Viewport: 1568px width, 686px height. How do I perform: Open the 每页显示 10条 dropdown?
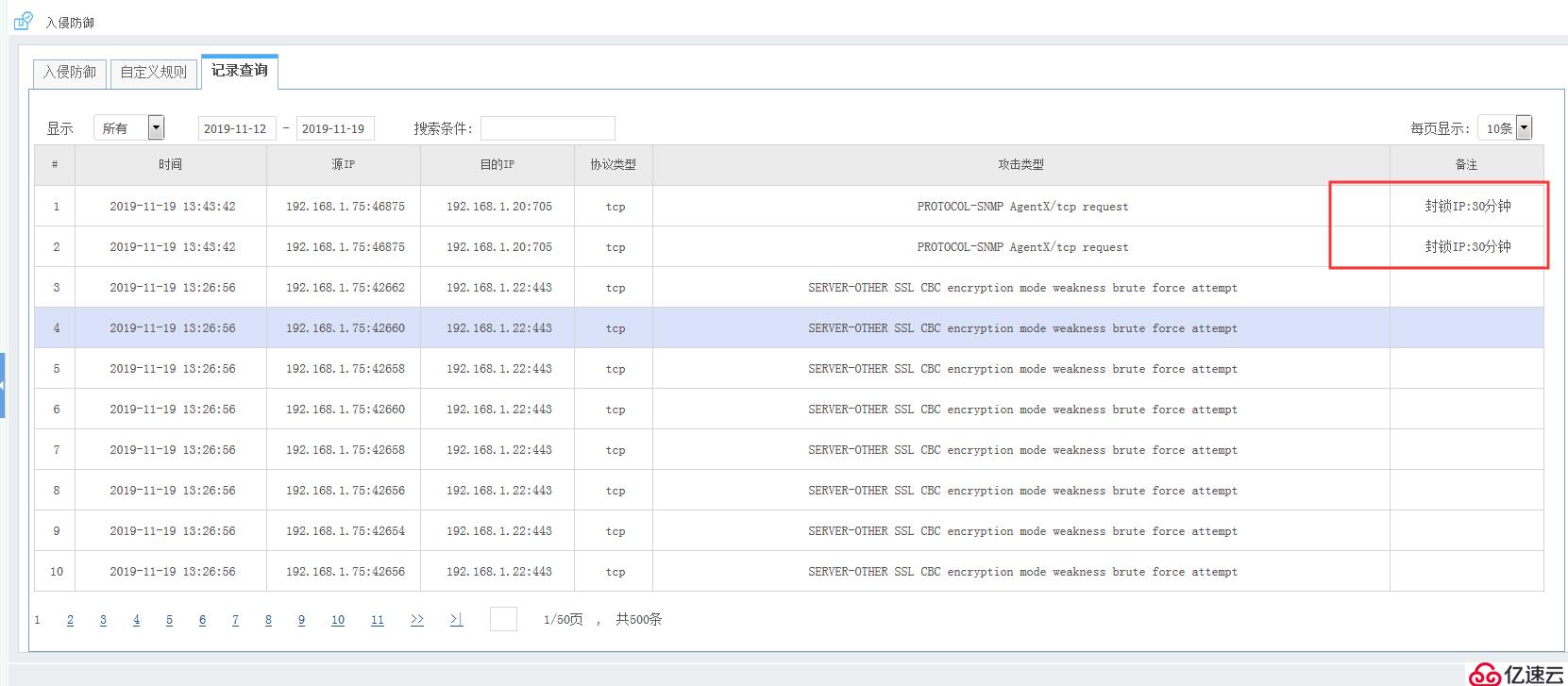[1505, 127]
